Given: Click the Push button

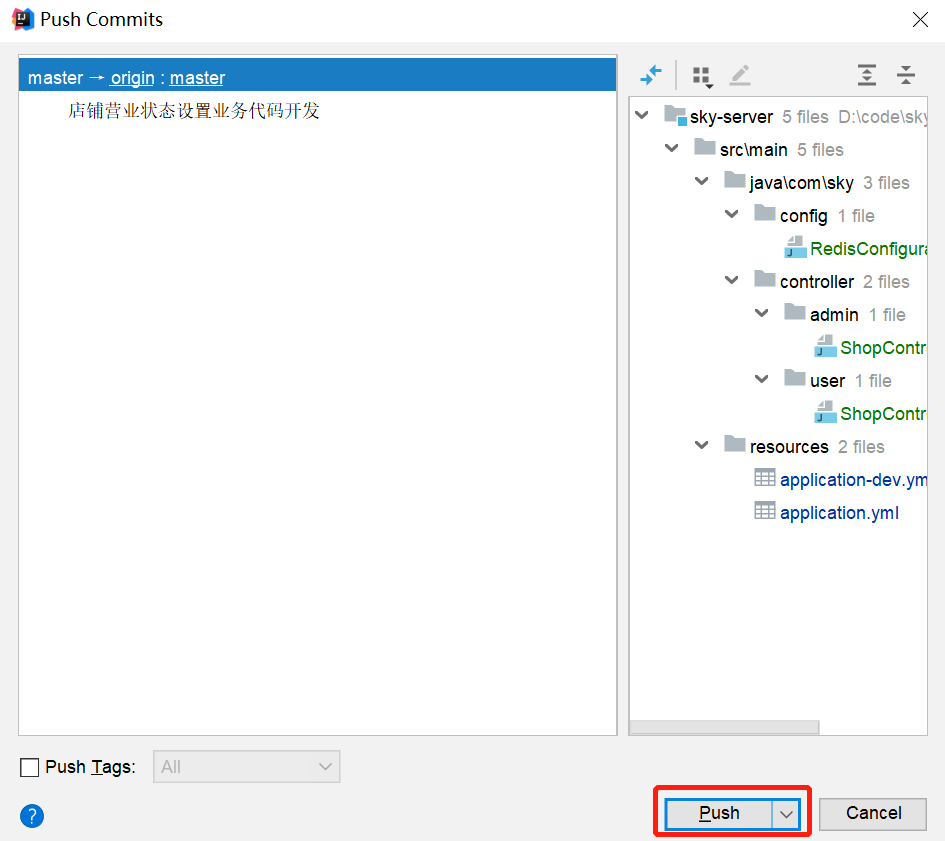Looking at the screenshot, I should pos(719,814).
